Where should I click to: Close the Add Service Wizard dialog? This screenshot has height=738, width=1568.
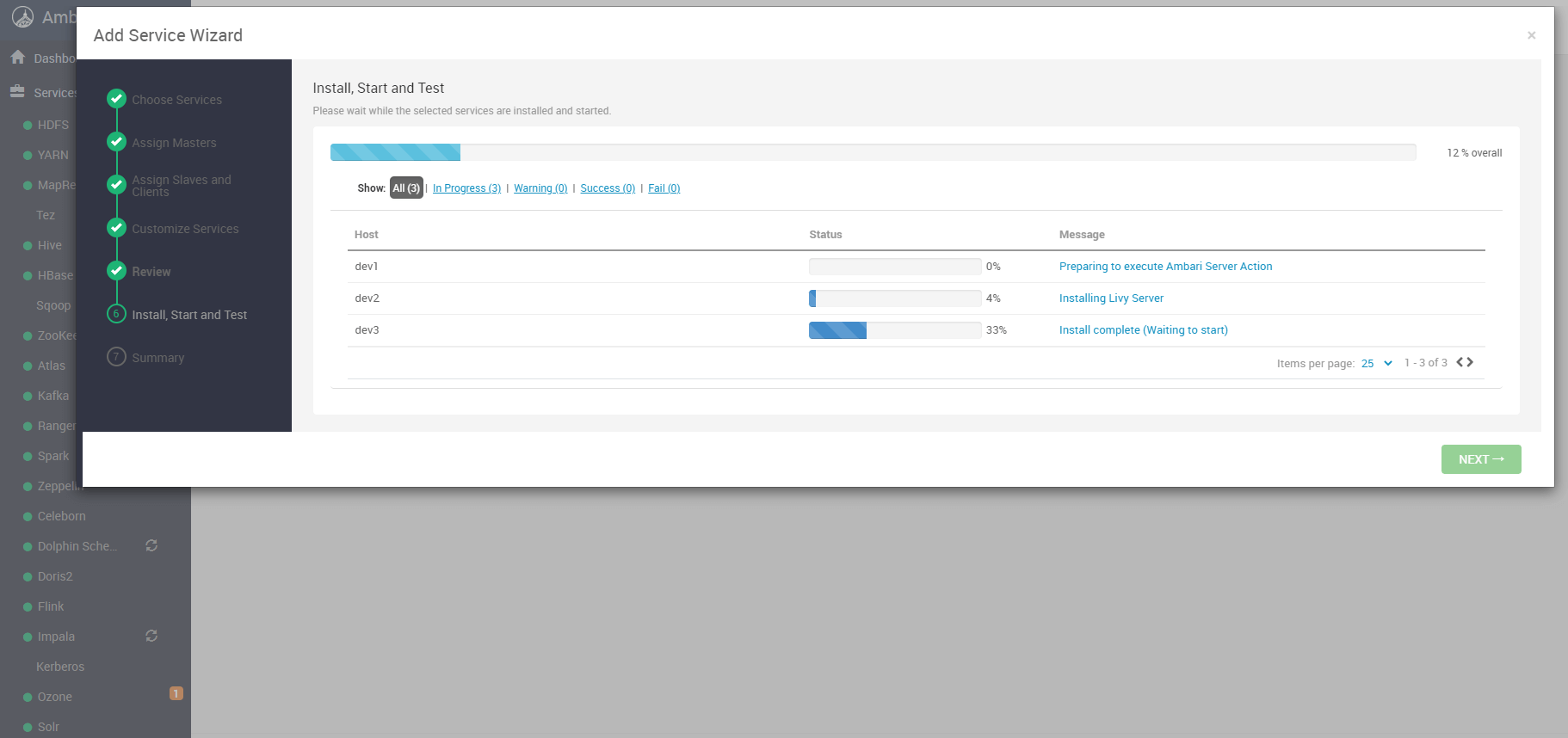[1531, 35]
